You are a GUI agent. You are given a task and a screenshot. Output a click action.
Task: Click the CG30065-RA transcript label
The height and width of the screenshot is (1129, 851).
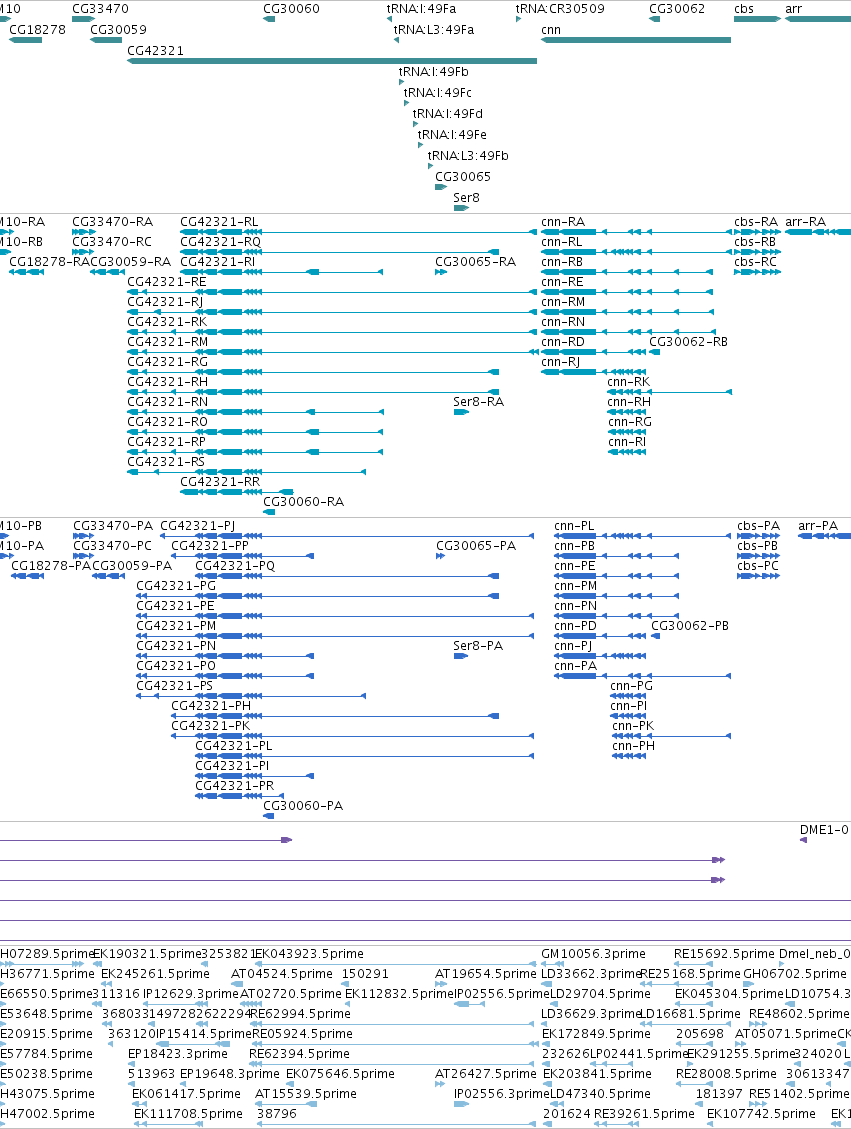tap(475, 262)
